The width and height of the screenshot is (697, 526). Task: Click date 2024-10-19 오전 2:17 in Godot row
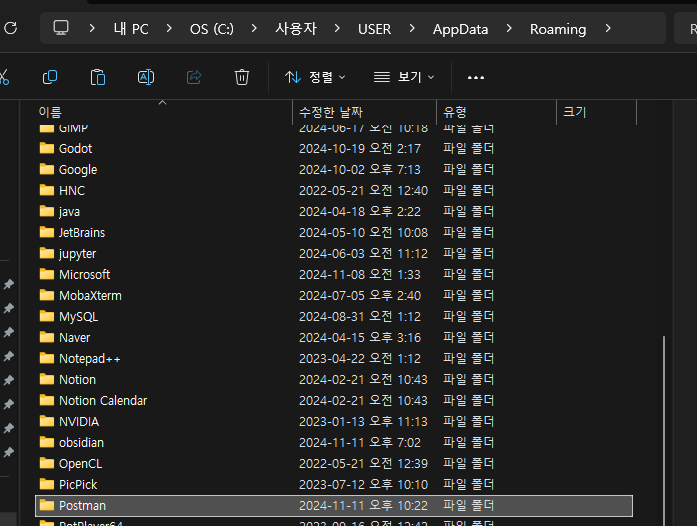click(360, 149)
